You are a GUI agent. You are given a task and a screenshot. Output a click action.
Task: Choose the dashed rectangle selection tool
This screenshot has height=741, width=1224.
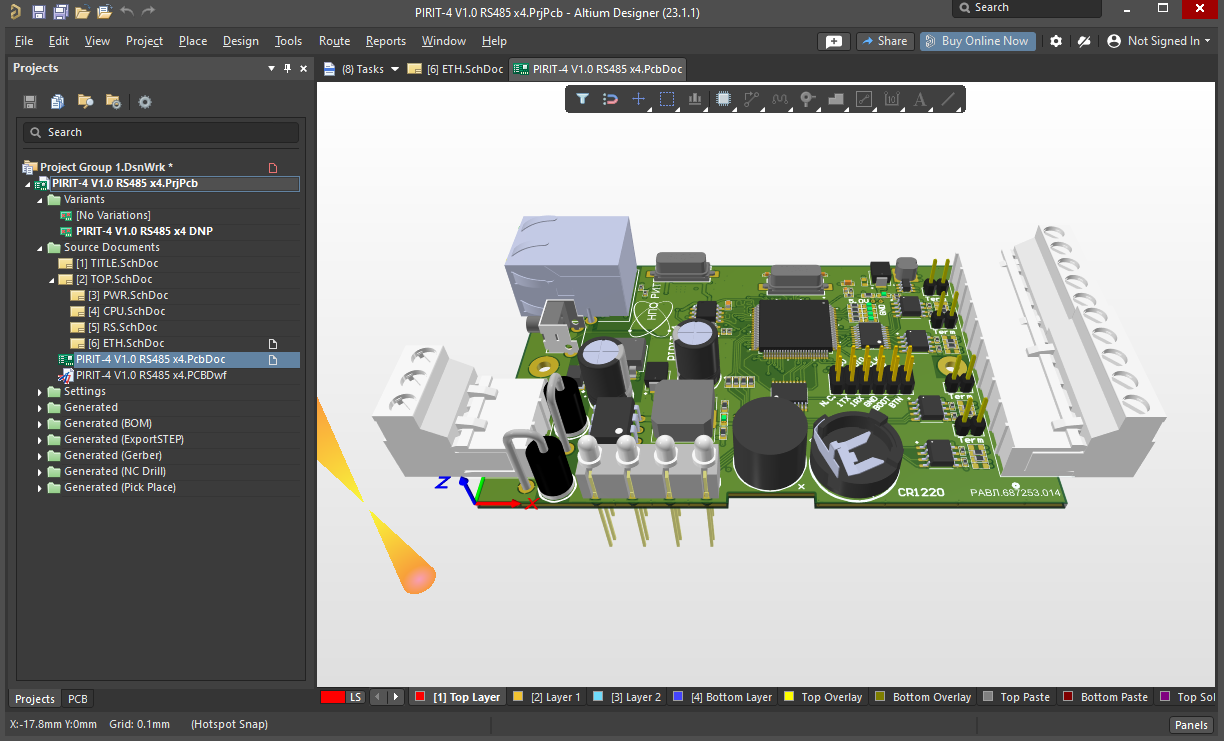click(667, 99)
